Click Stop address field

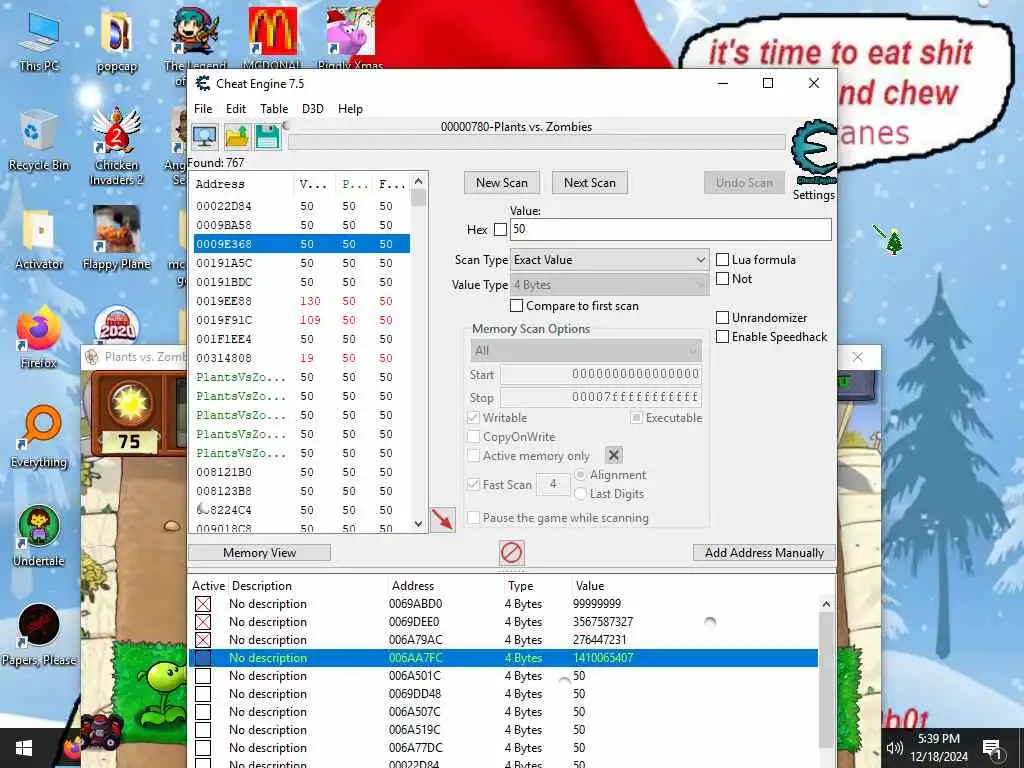[601, 397]
